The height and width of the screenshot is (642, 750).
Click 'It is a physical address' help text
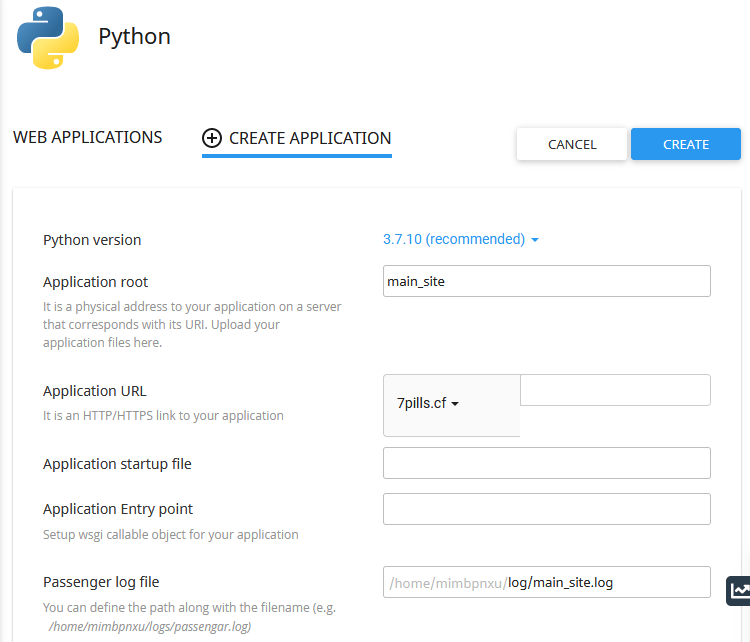192,324
